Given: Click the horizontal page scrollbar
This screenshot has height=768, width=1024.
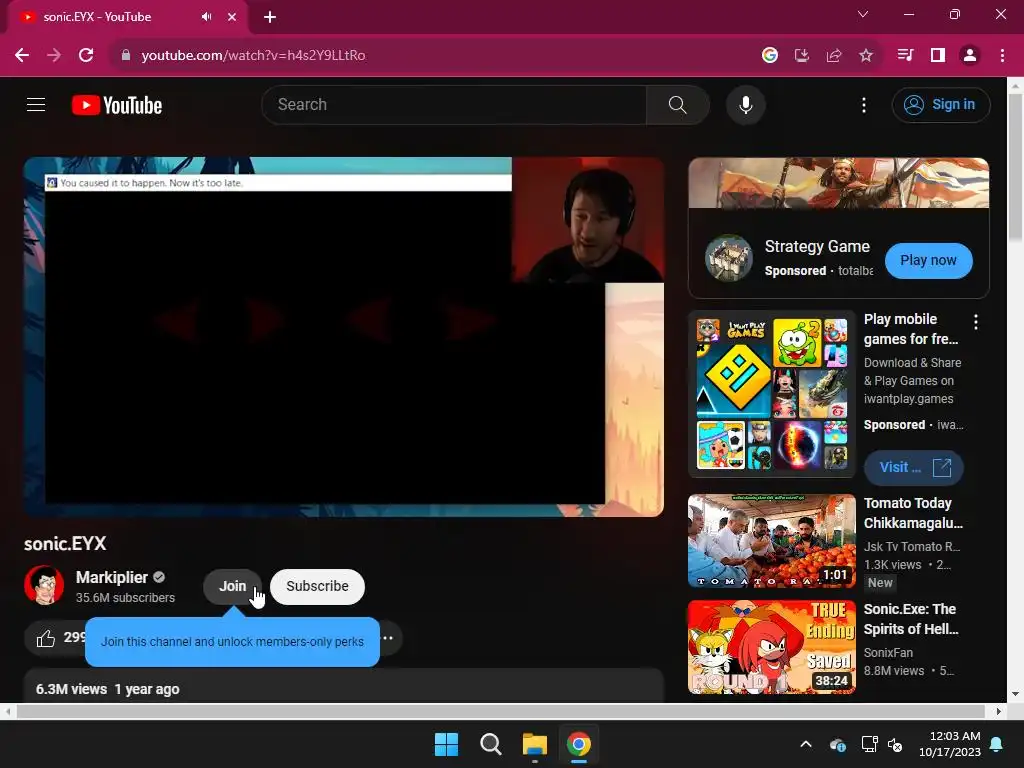Looking at the screenshot, I should [x=500, y=711].
